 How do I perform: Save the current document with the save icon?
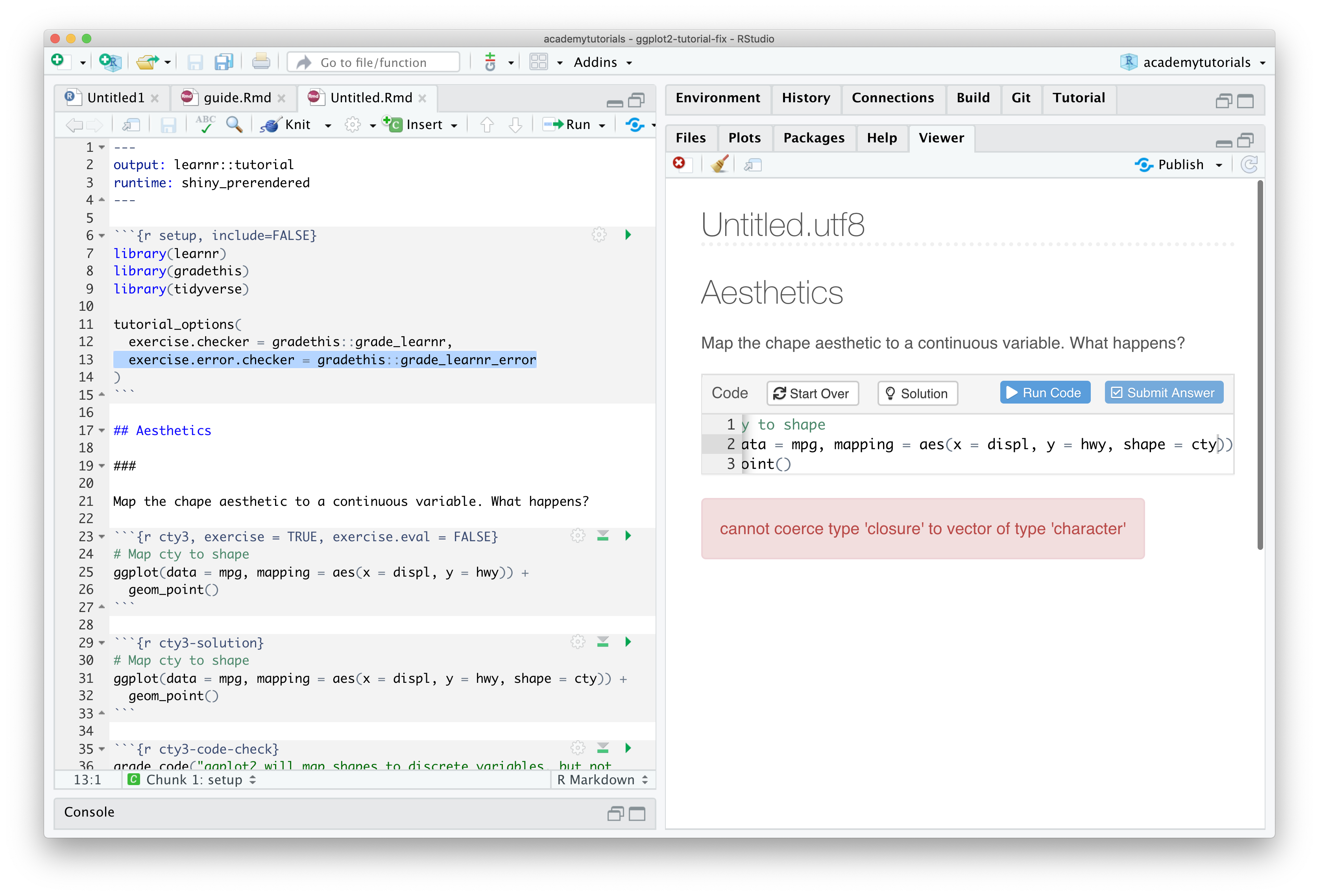[x=195, y=63]
